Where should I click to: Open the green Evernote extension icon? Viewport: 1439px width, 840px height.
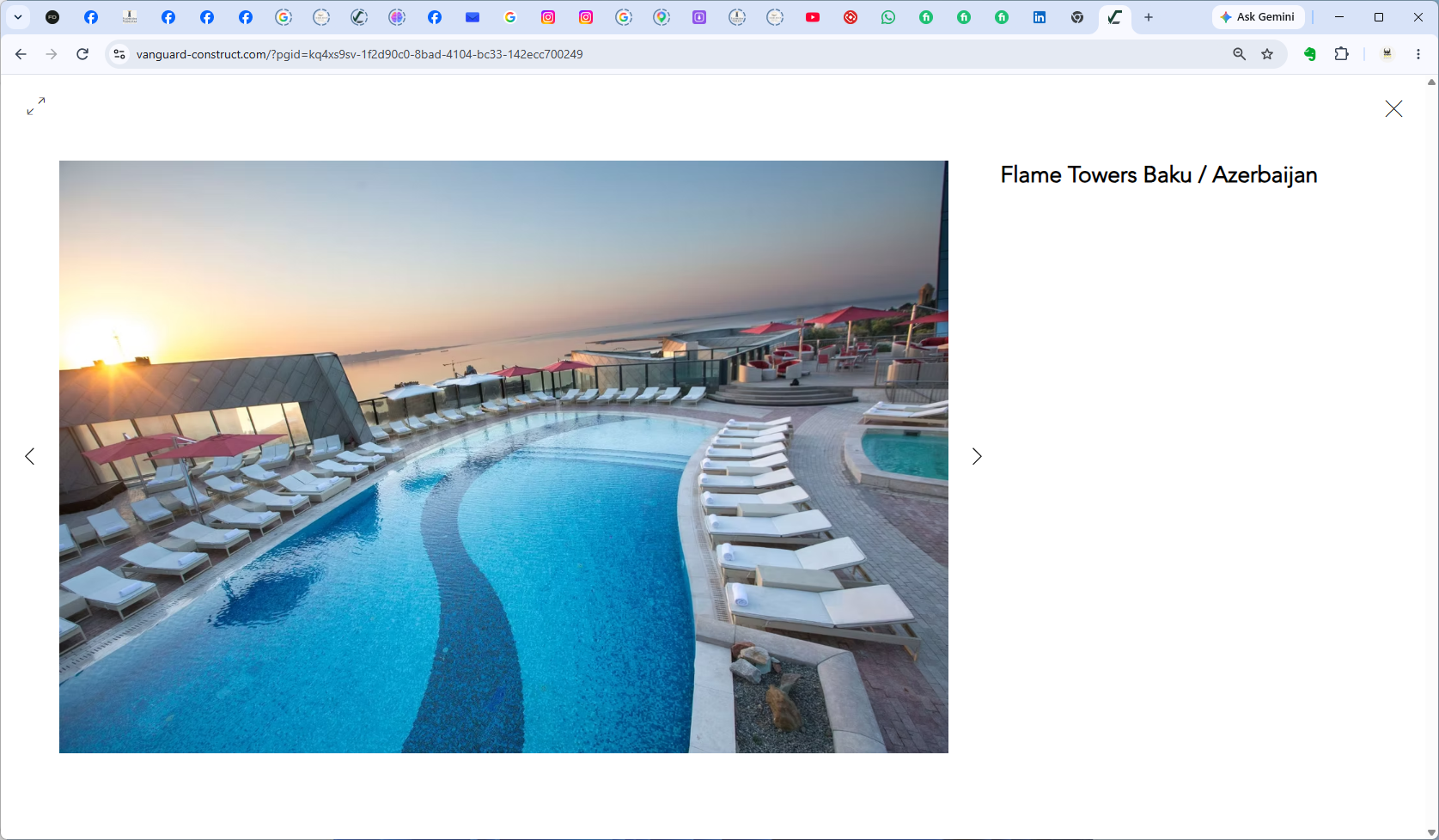coord(1310,54)
